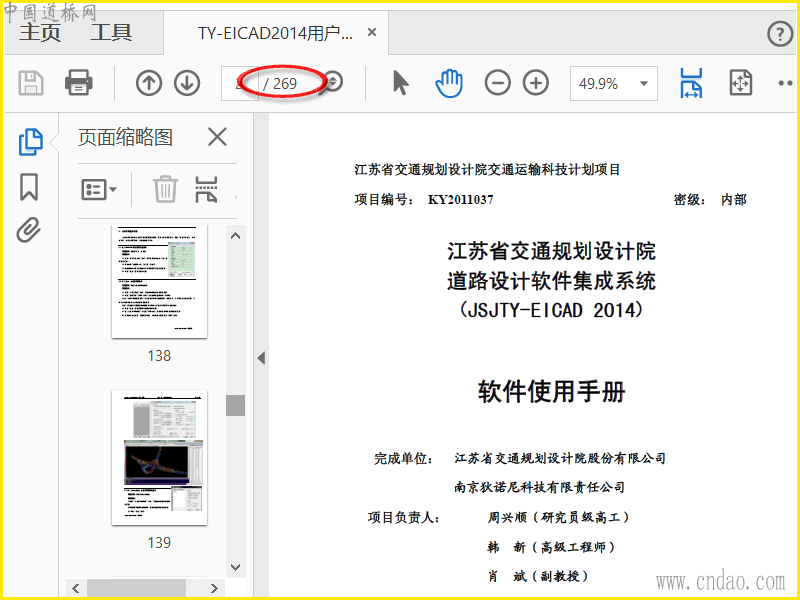Click the thumbnail panel page layout icon
Viewport: 800px width, 600px height.
tap(206, 190)
